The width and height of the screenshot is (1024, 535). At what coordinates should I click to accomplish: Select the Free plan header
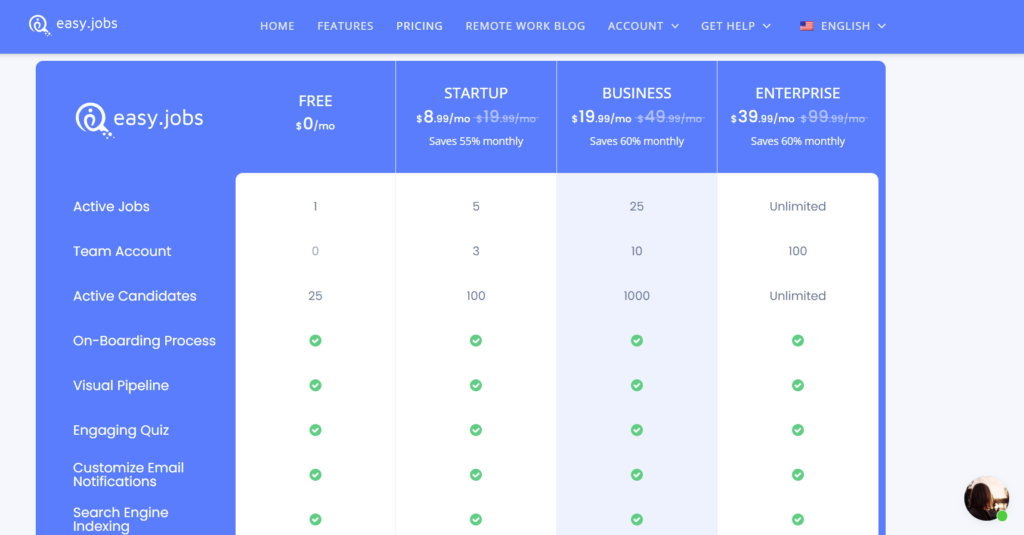(315, 101)
